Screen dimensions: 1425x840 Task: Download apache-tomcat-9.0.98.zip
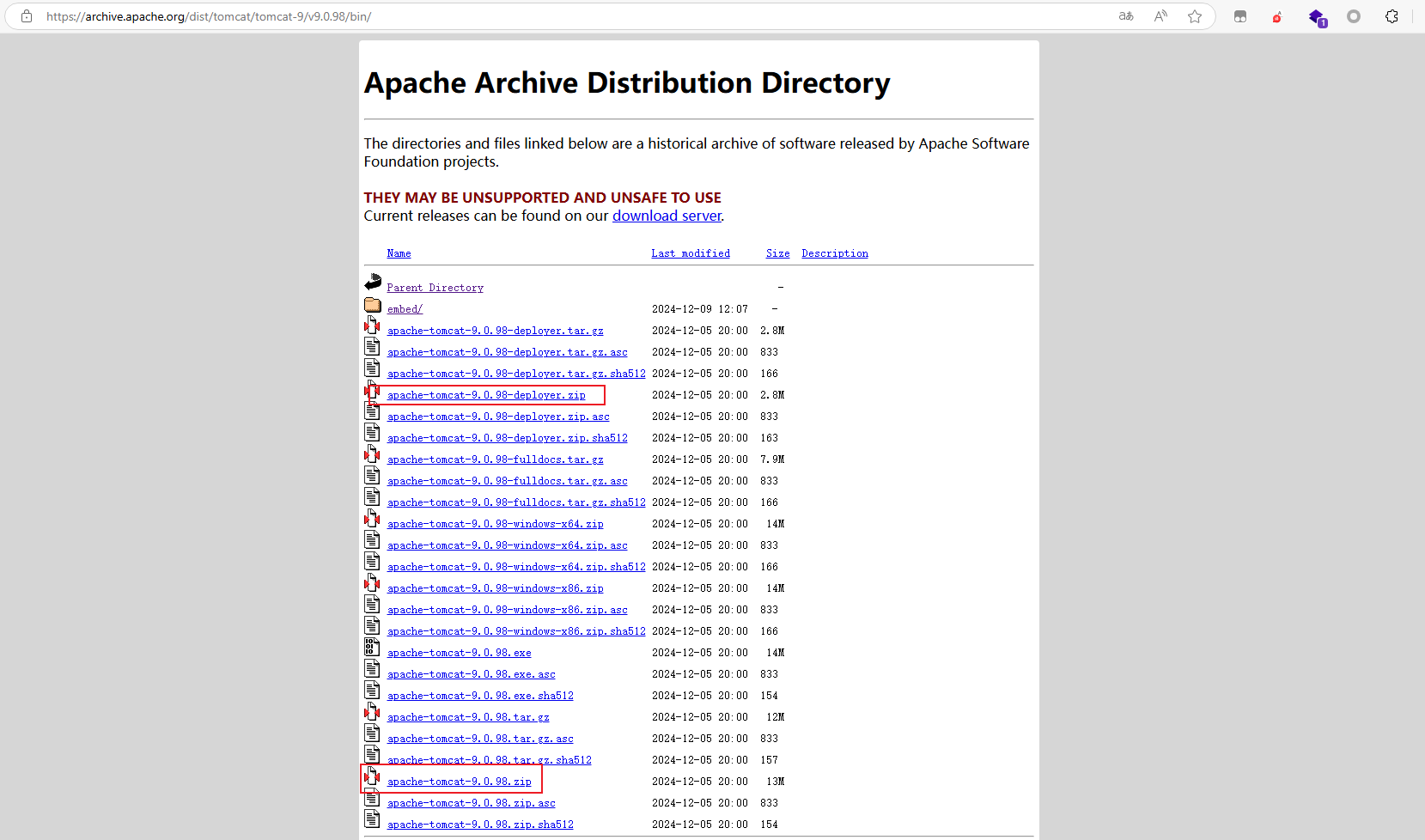tap(459, 782)
